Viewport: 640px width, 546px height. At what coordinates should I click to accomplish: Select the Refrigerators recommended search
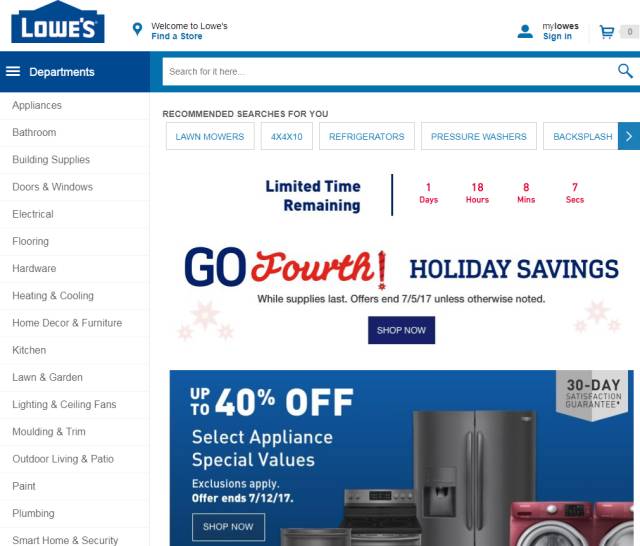click(367, 136)
